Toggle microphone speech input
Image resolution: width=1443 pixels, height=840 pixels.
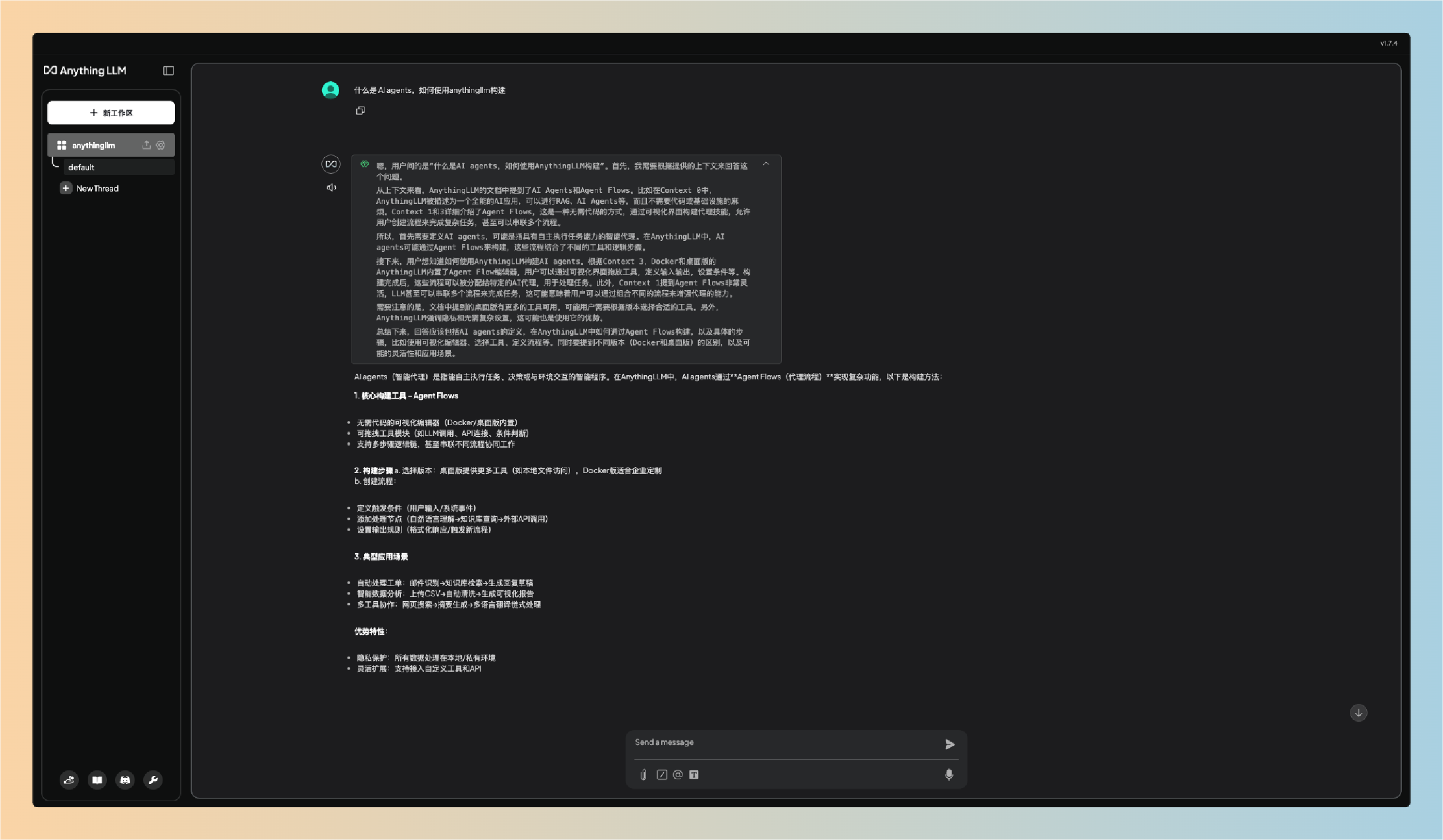(x=949, y=775)
